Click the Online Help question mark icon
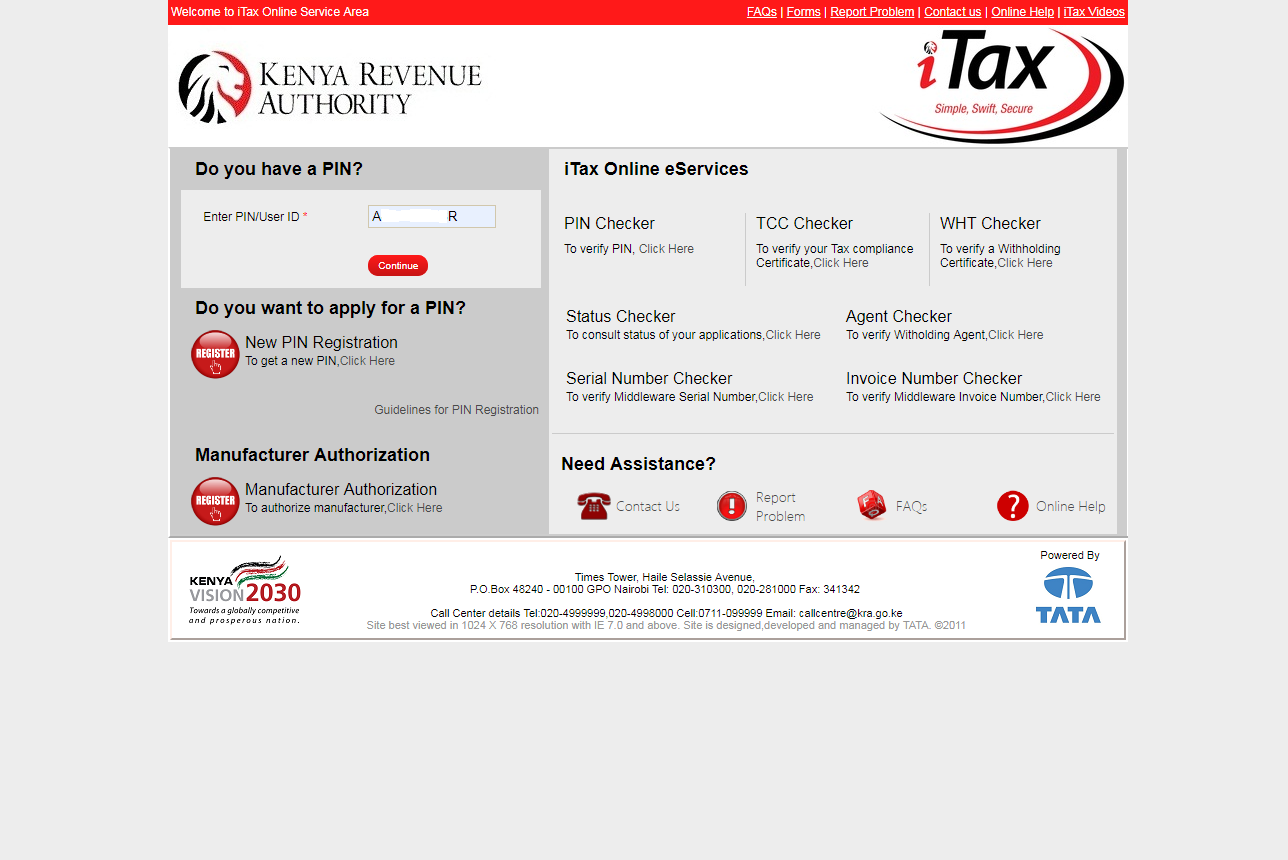 coord(1013,506)
